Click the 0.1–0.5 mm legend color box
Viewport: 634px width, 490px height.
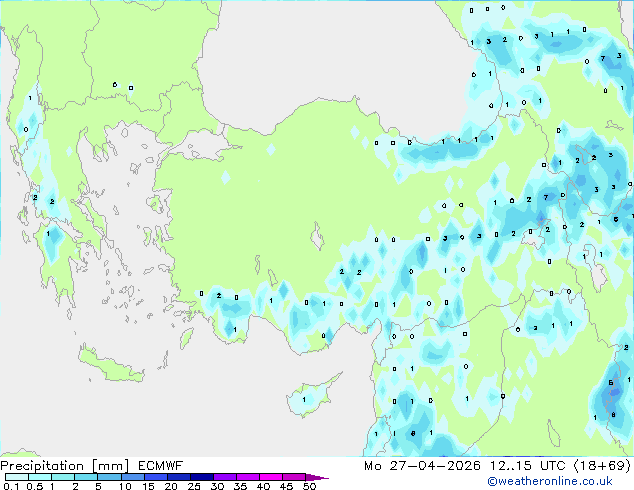tap(17, 477)
